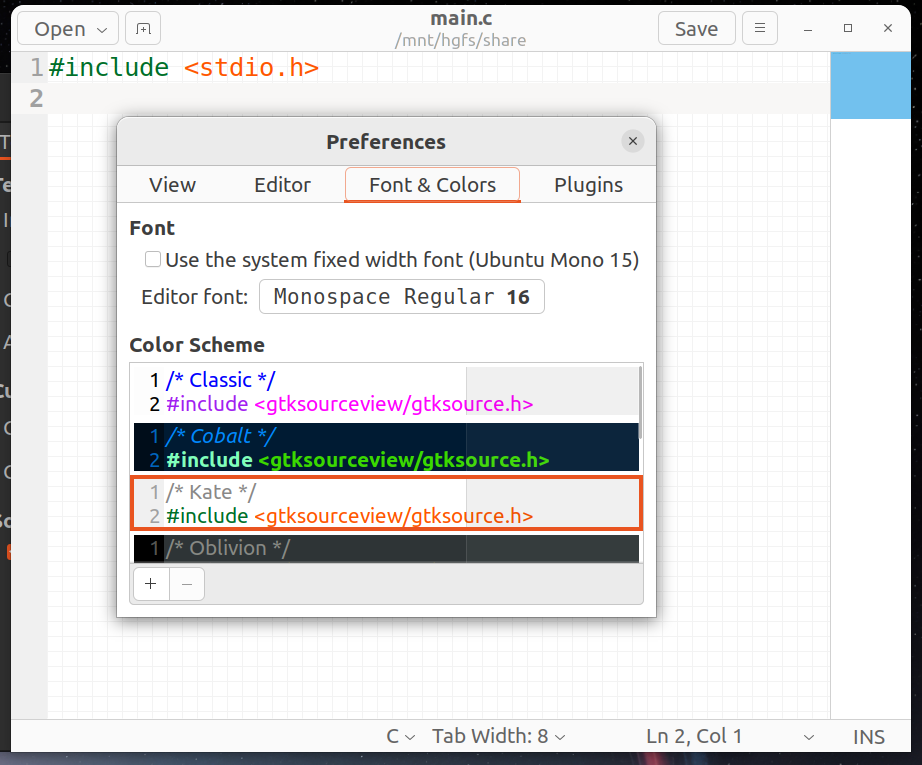This screenshot has height=765, width=922.
Task: Maximize the gedit window
Action: (x=848, y=28)
